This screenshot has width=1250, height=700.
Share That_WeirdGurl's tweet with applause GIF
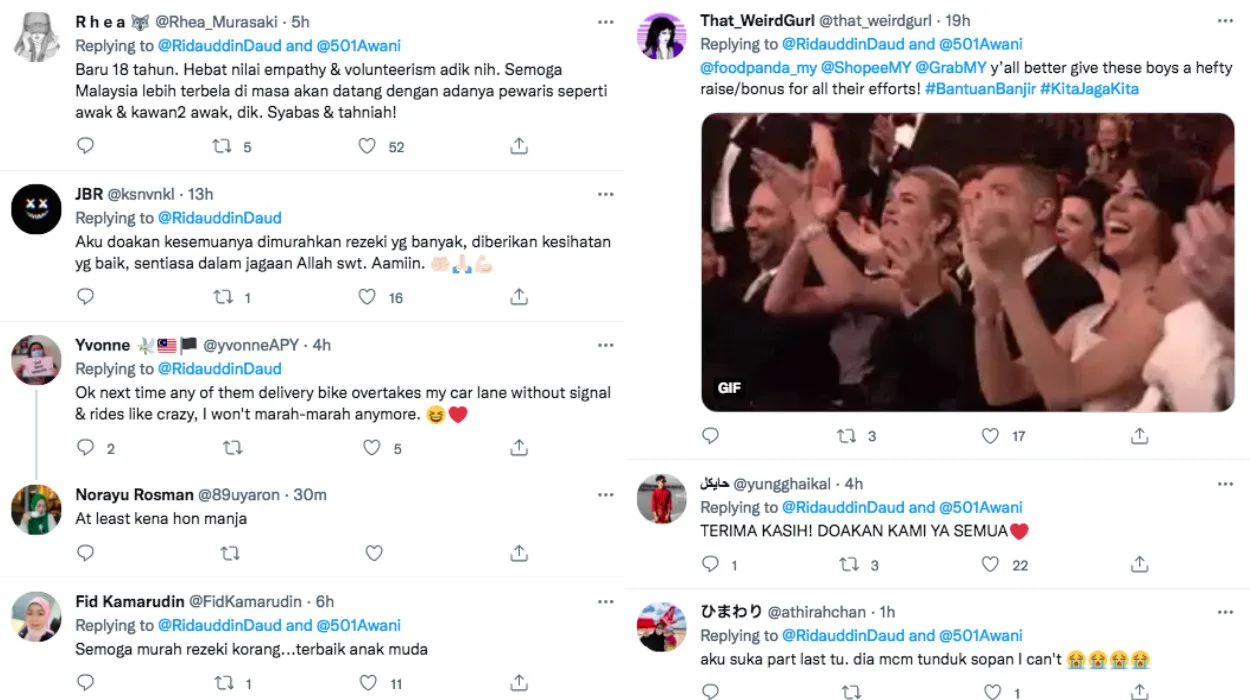click(1139, 436)
